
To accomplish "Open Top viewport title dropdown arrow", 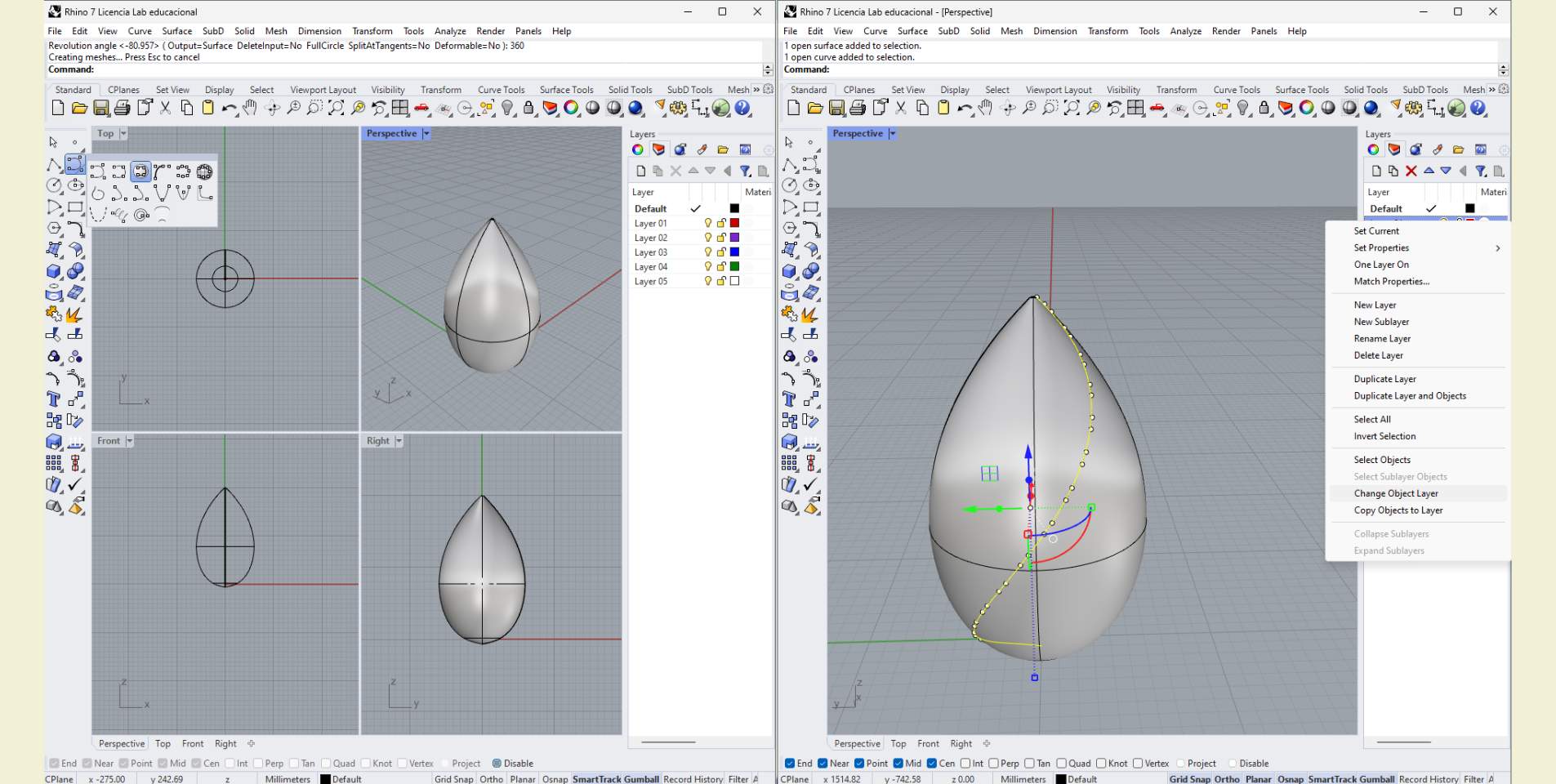I will click(123, 133).
